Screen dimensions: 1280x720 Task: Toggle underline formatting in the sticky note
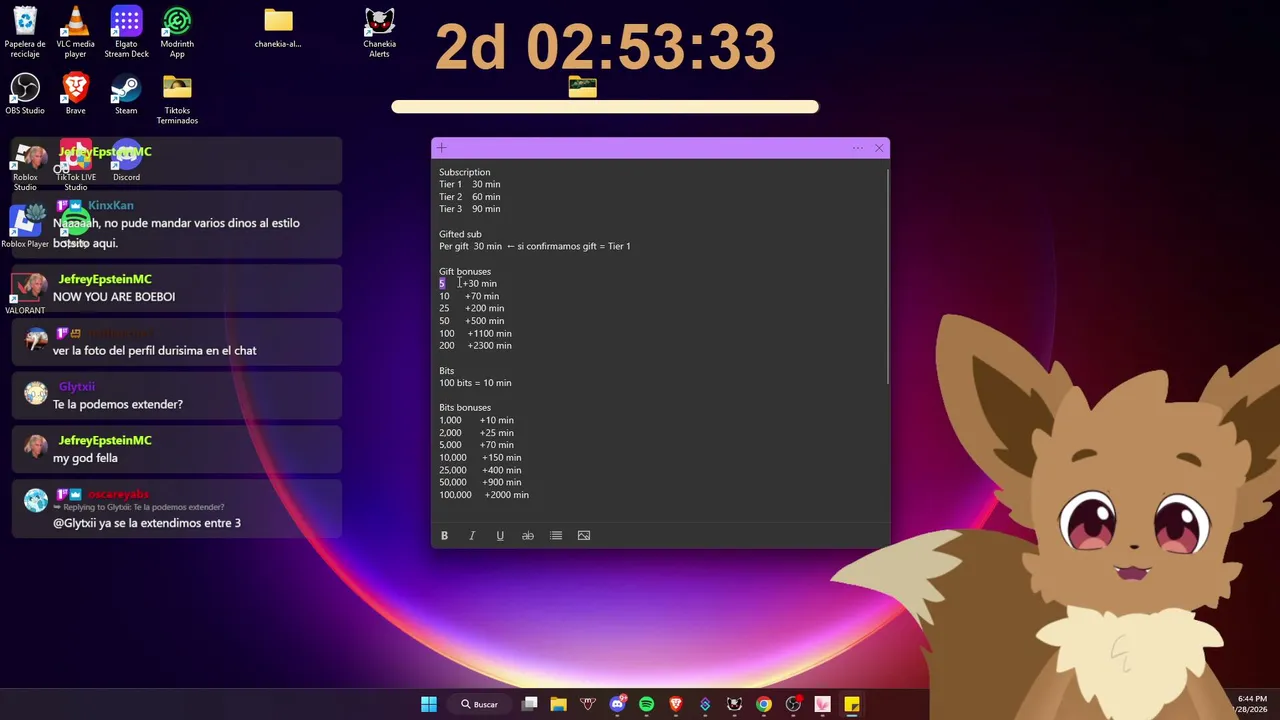(500, 536)
